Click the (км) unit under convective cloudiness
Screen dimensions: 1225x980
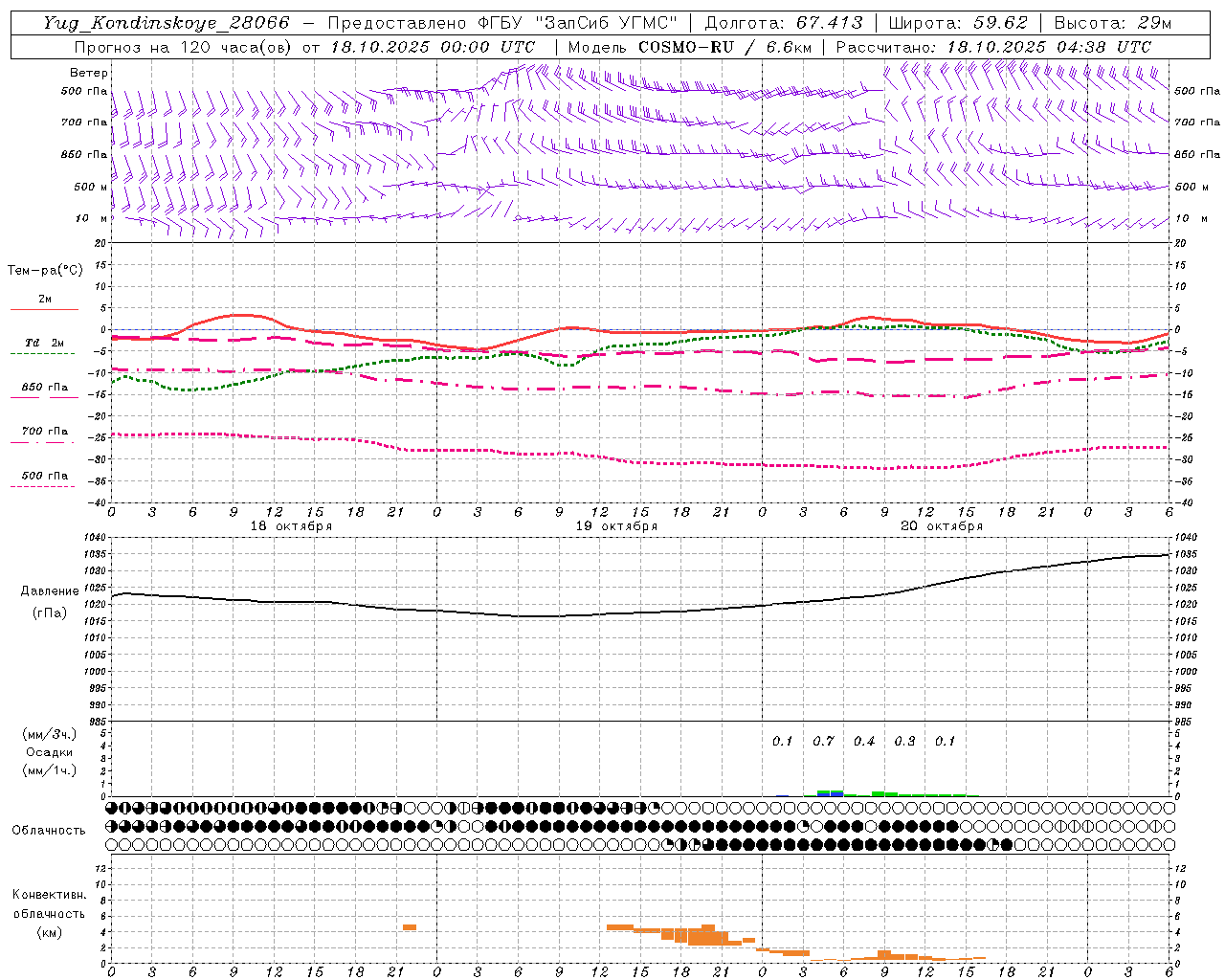click(x=49, y=932)
